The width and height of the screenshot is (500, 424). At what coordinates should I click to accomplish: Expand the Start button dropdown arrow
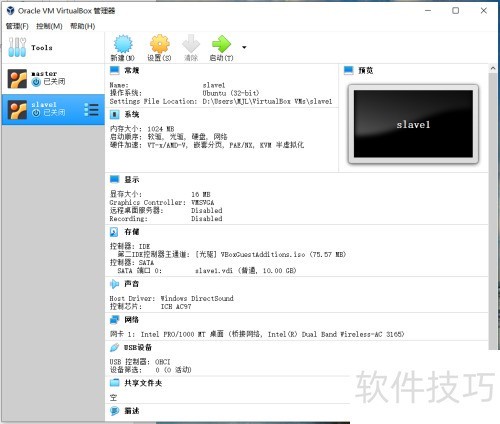(x=244, y=47)
